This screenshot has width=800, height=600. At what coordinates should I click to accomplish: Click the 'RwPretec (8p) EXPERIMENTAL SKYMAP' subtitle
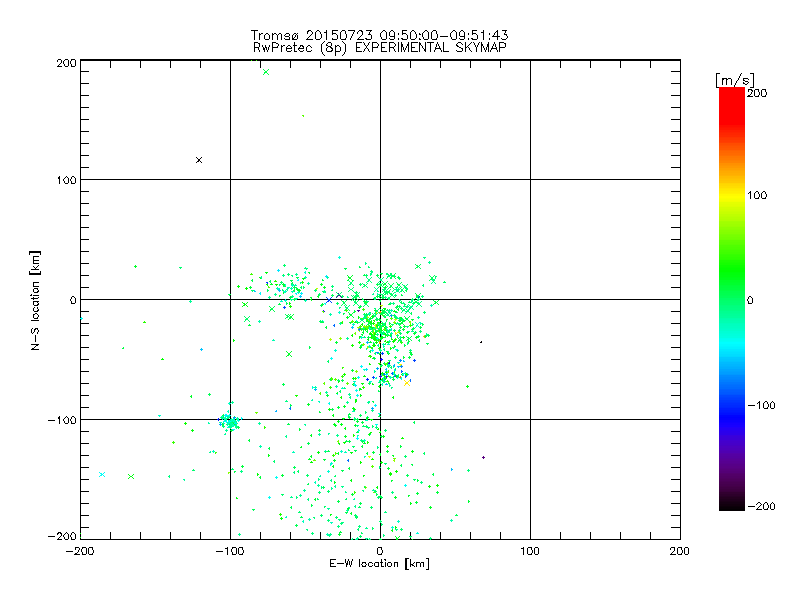(380, 48)
